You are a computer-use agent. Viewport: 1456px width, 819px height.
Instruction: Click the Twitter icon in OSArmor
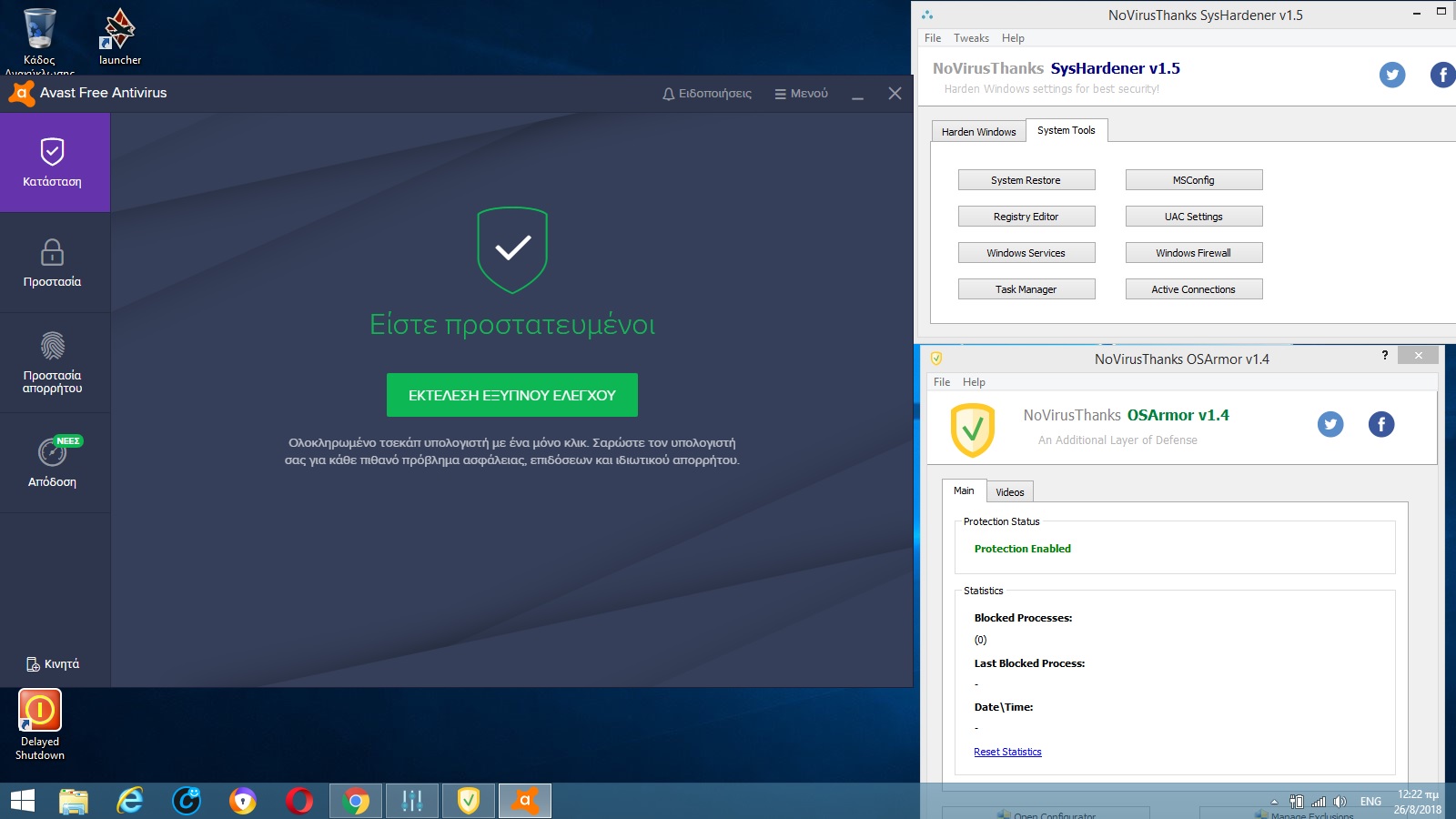[x=1330, y=424]
